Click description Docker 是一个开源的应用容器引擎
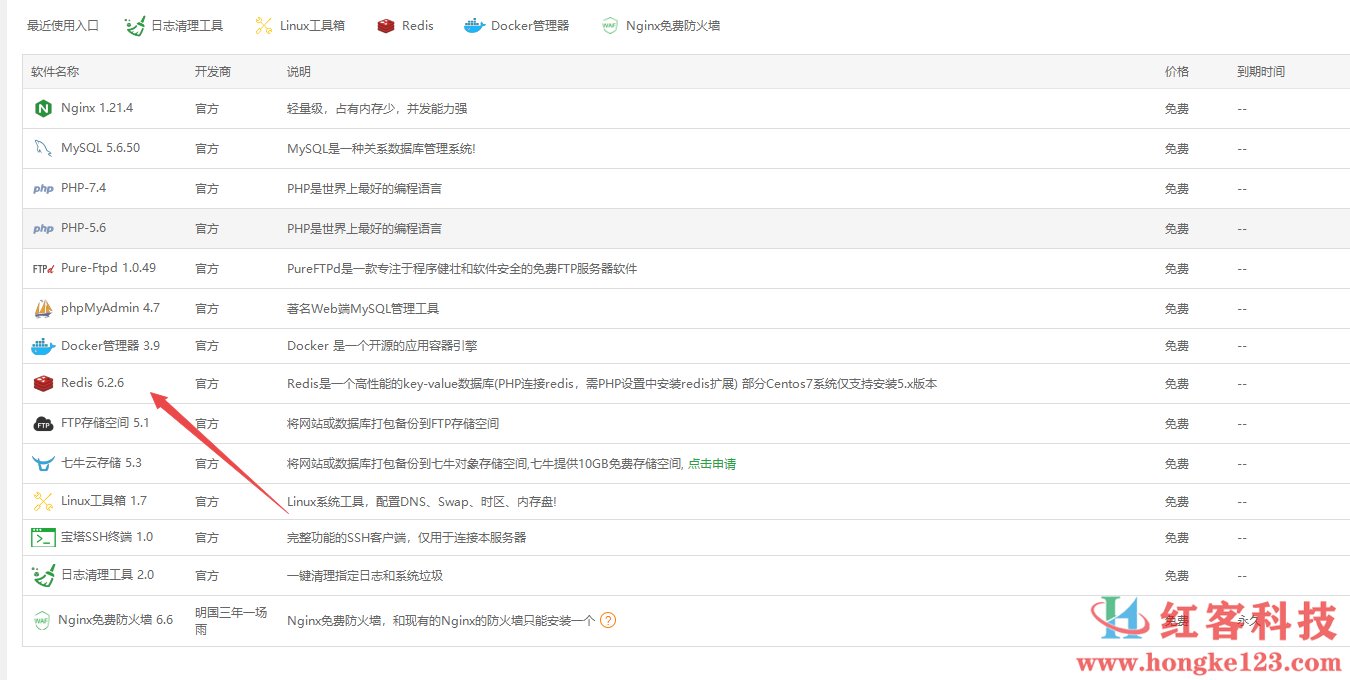 point(382,346)
